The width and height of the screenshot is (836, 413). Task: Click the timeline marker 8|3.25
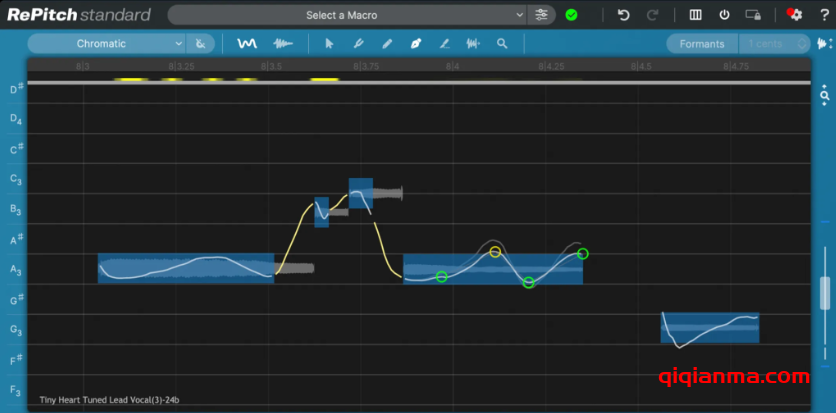(x=179, y=67)
